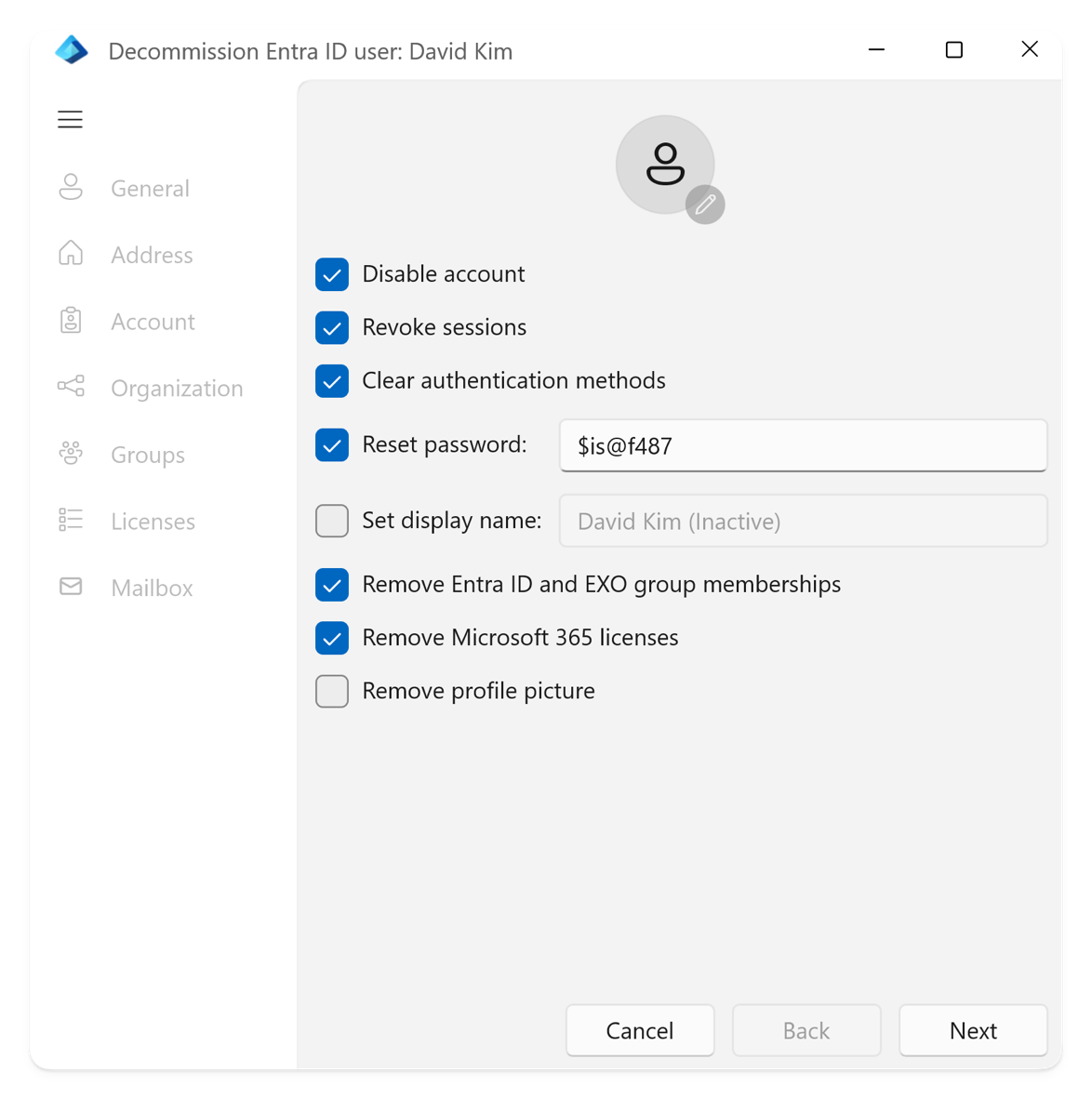Uncheck Clear authentication methods
This screenshot has width=1092, height=1099.
(x=332, y=380)
